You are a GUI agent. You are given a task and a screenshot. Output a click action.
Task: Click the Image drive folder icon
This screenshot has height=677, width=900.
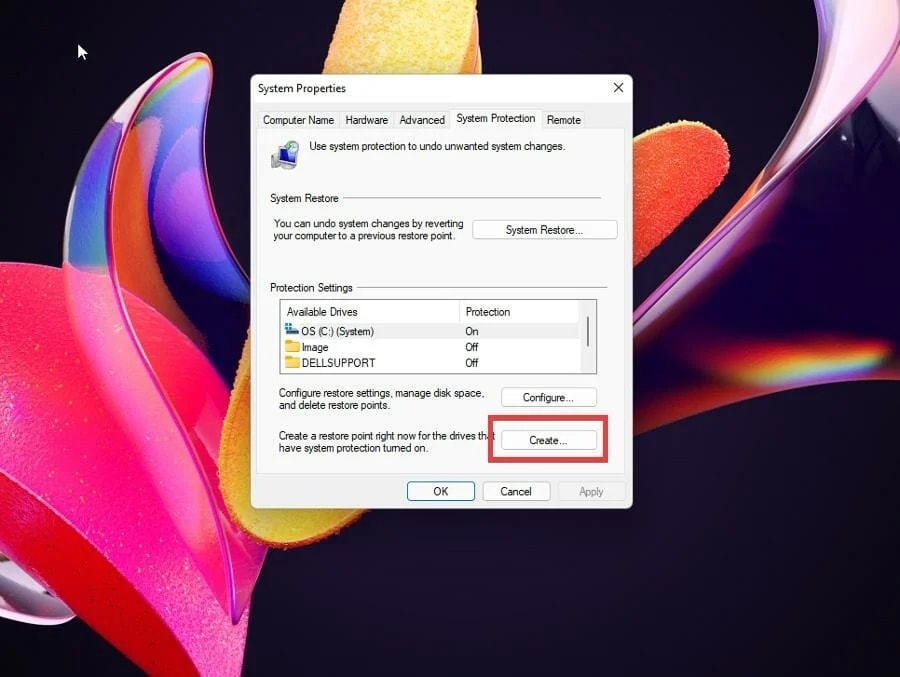(x=292, y=346)
